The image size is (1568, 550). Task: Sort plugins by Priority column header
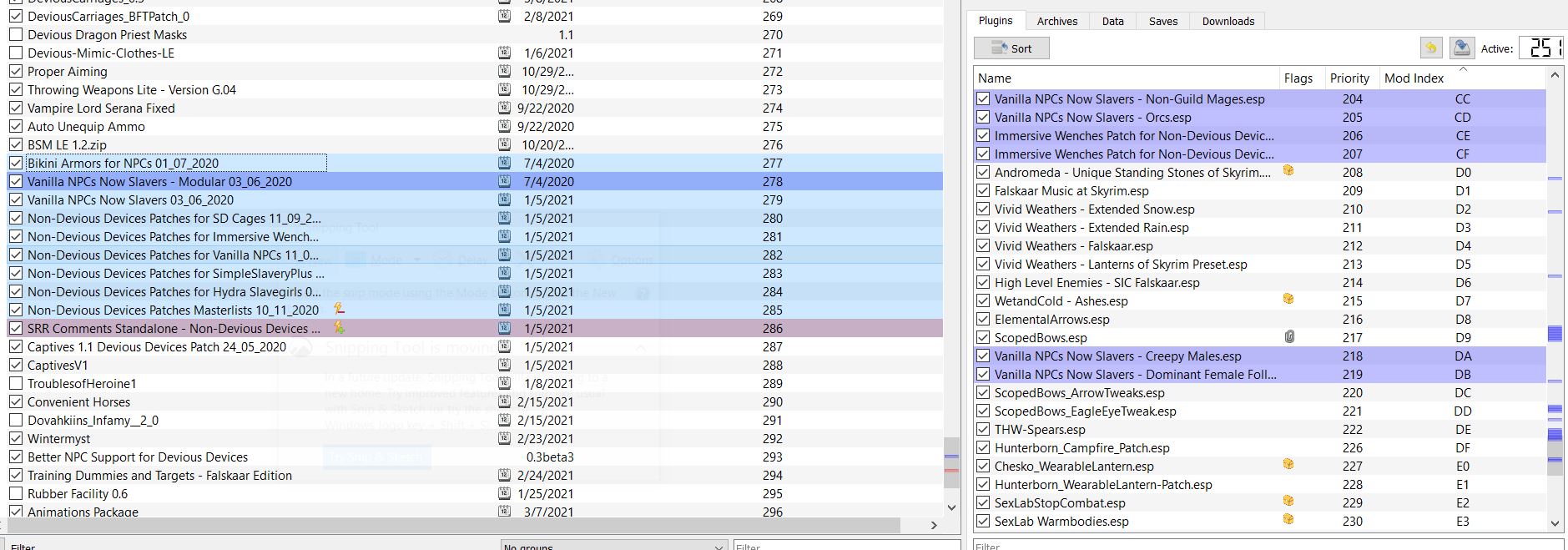1351,78
